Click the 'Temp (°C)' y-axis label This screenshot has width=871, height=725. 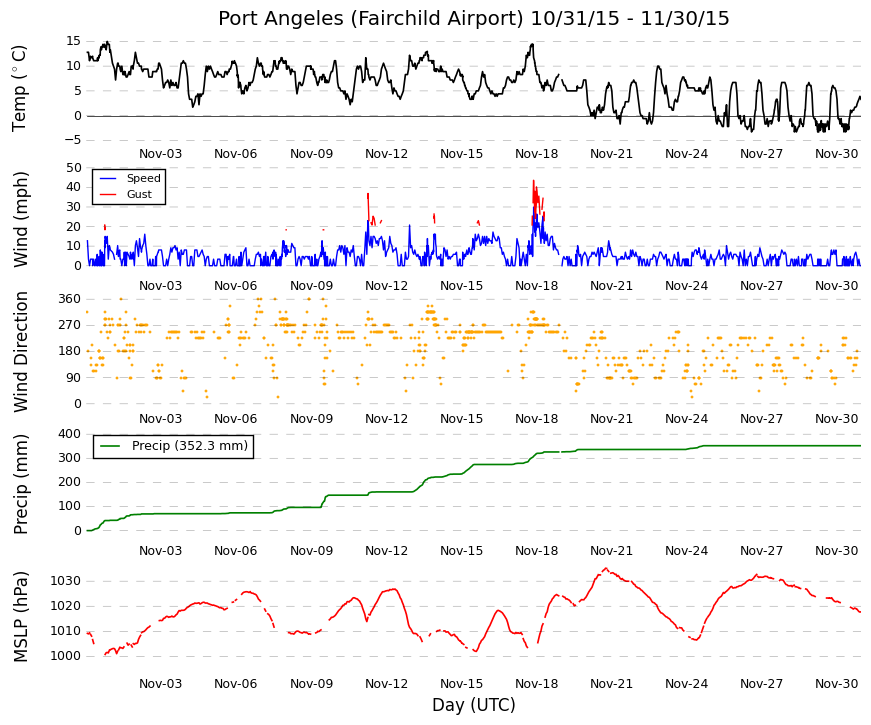[x=19, y=88]
